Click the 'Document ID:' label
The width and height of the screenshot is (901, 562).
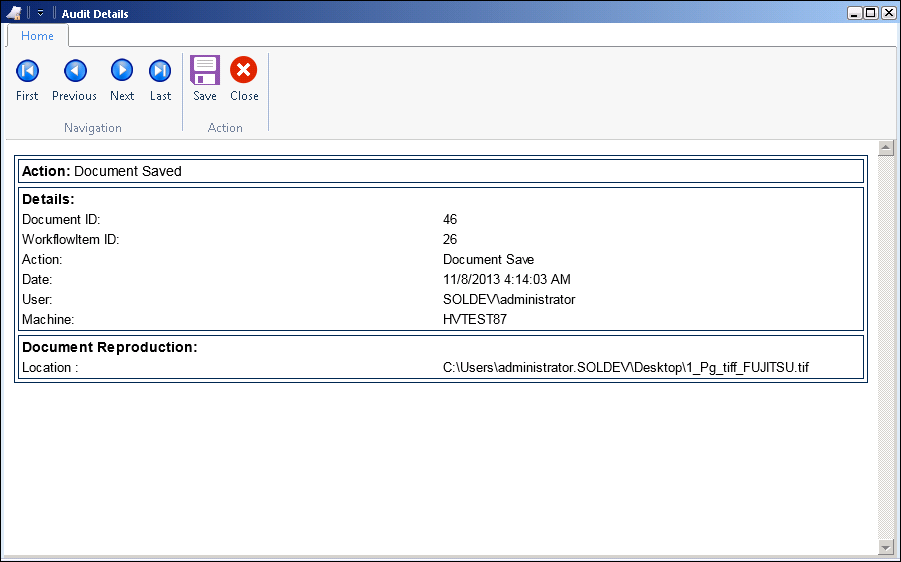(x=61, y=220)
